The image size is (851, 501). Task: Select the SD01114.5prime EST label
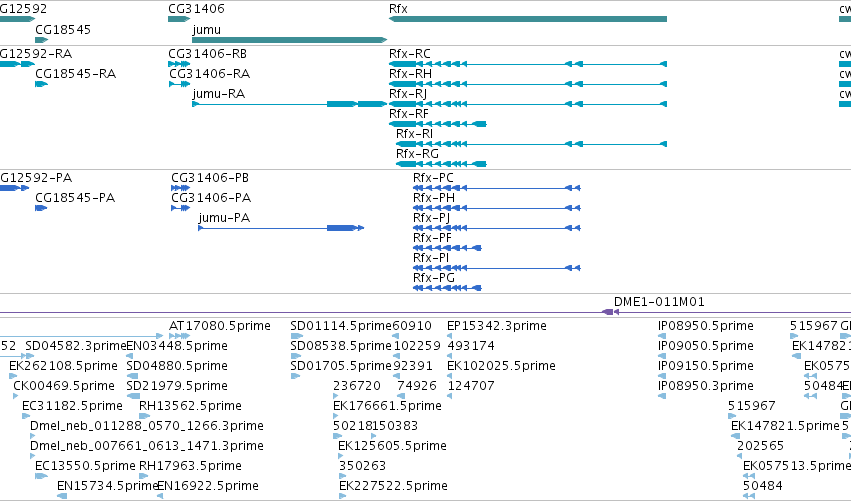click(x=341, y=326)
